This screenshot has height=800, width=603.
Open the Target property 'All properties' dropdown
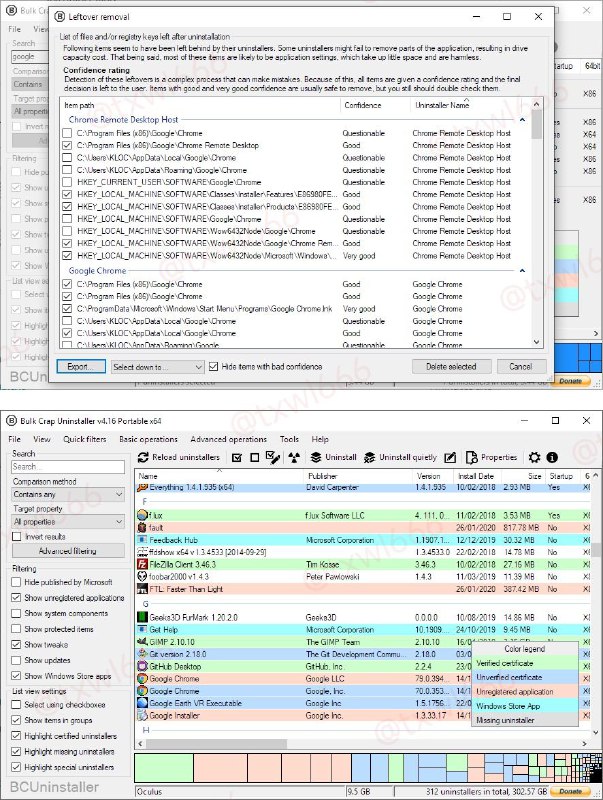pyautogui.click(x=68, y=522)
